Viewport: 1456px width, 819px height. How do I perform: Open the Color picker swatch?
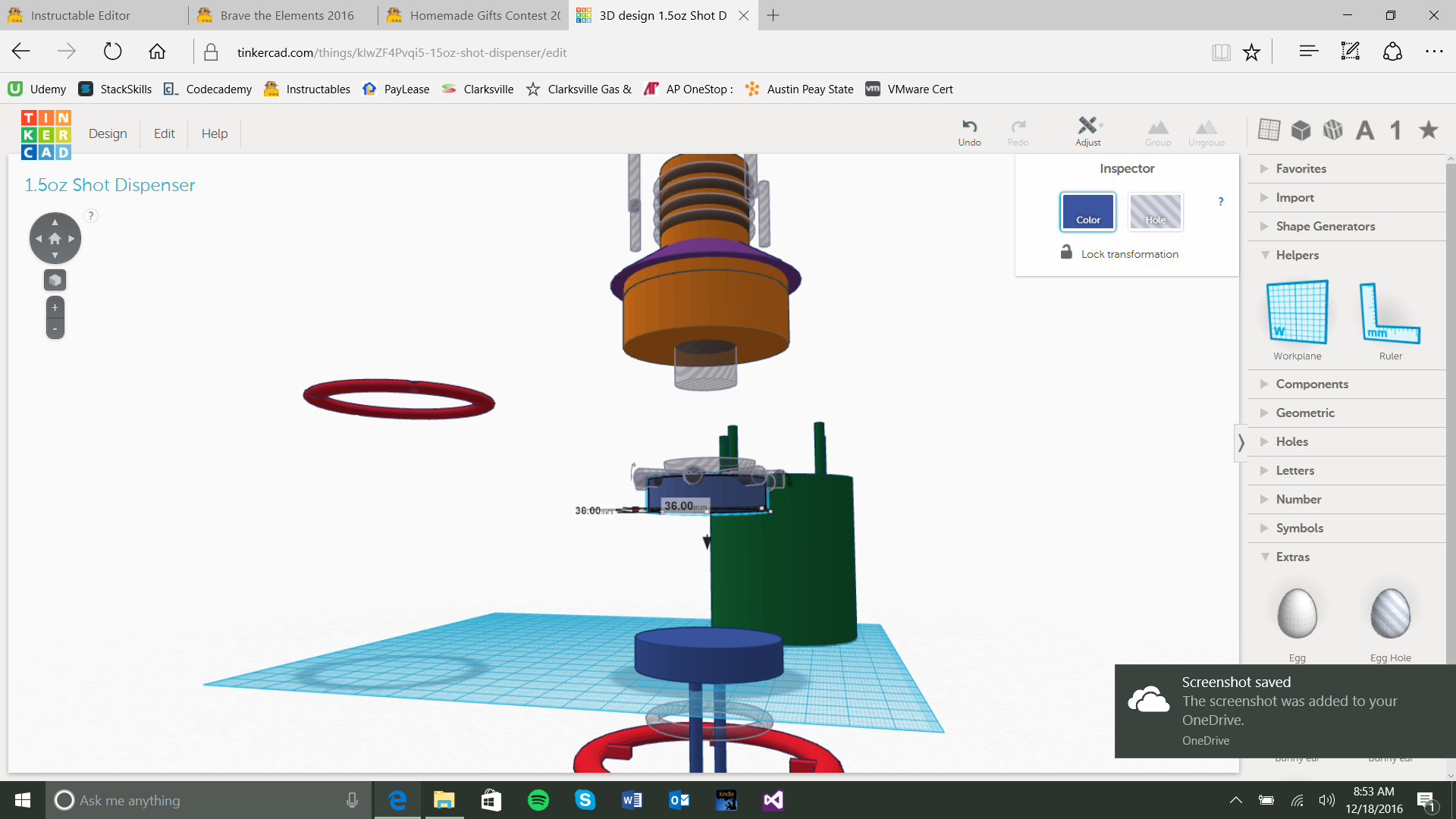click(1087, 212)
